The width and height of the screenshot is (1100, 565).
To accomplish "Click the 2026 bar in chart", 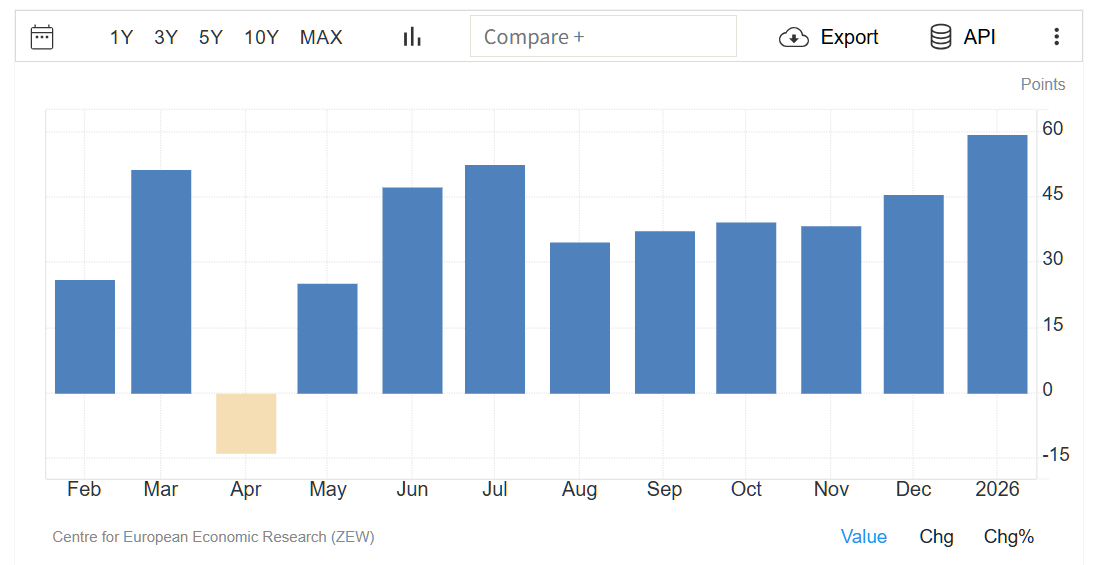I will (997, 264).
